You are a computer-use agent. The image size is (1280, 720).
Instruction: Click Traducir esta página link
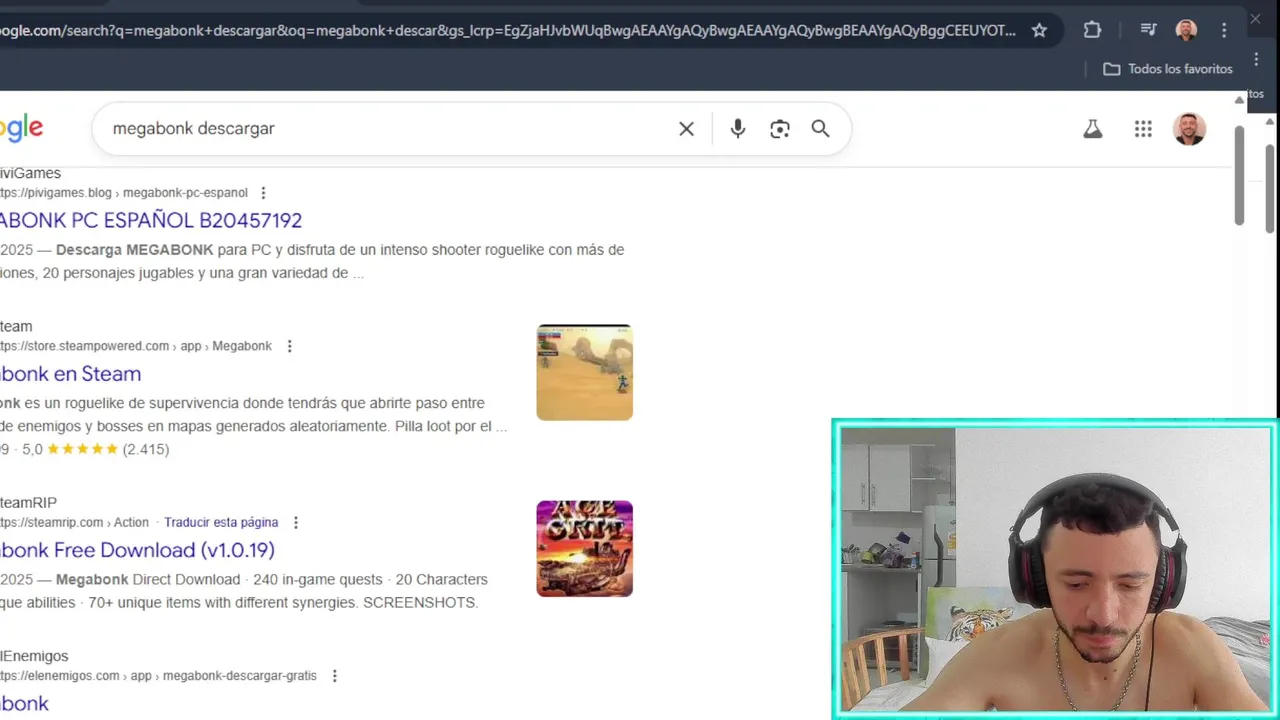tap(221, 523)
